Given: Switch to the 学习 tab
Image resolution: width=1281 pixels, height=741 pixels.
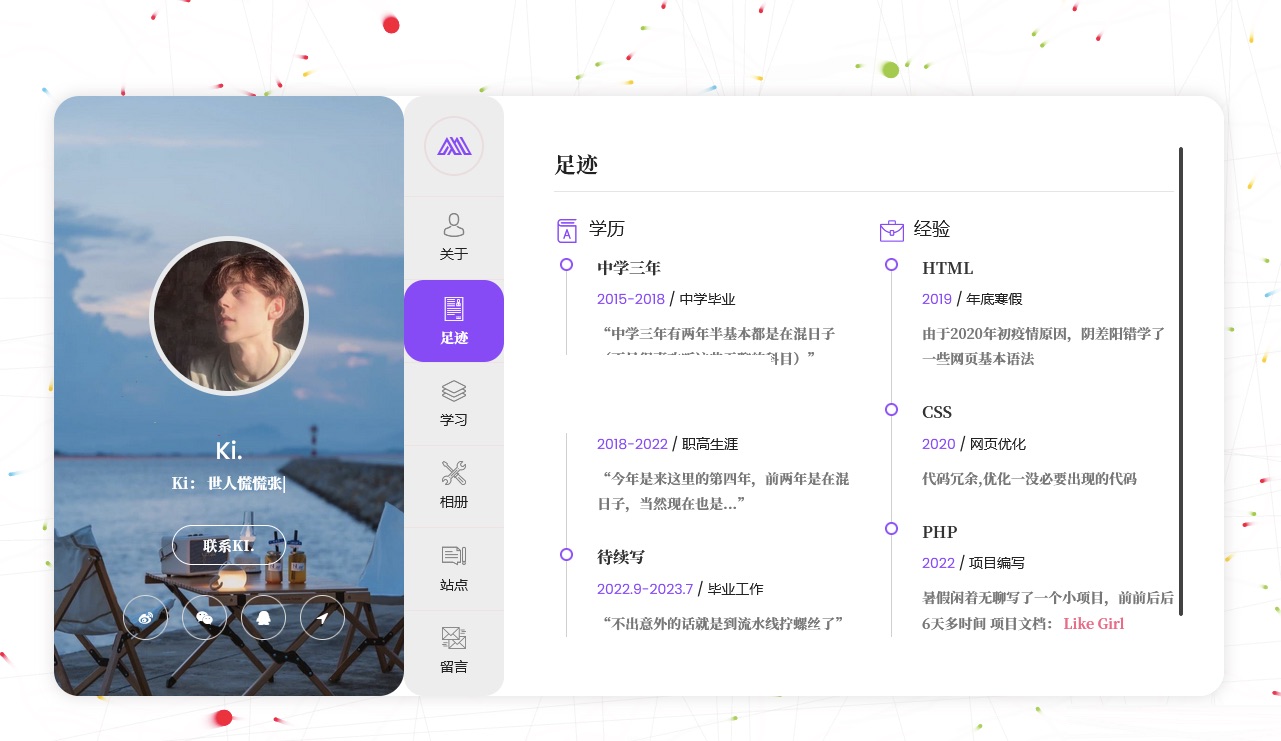Looking at the screenshot, I should (x=454, y=403).
